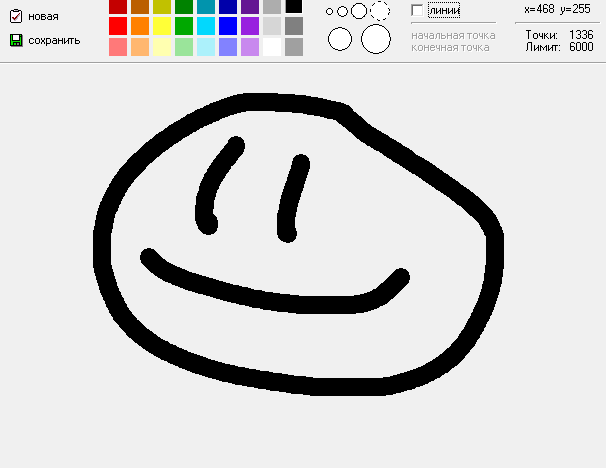This screenshot has height=468, width=606.
Task: Click the сохранить text button
Action: [x=54, y=40]
